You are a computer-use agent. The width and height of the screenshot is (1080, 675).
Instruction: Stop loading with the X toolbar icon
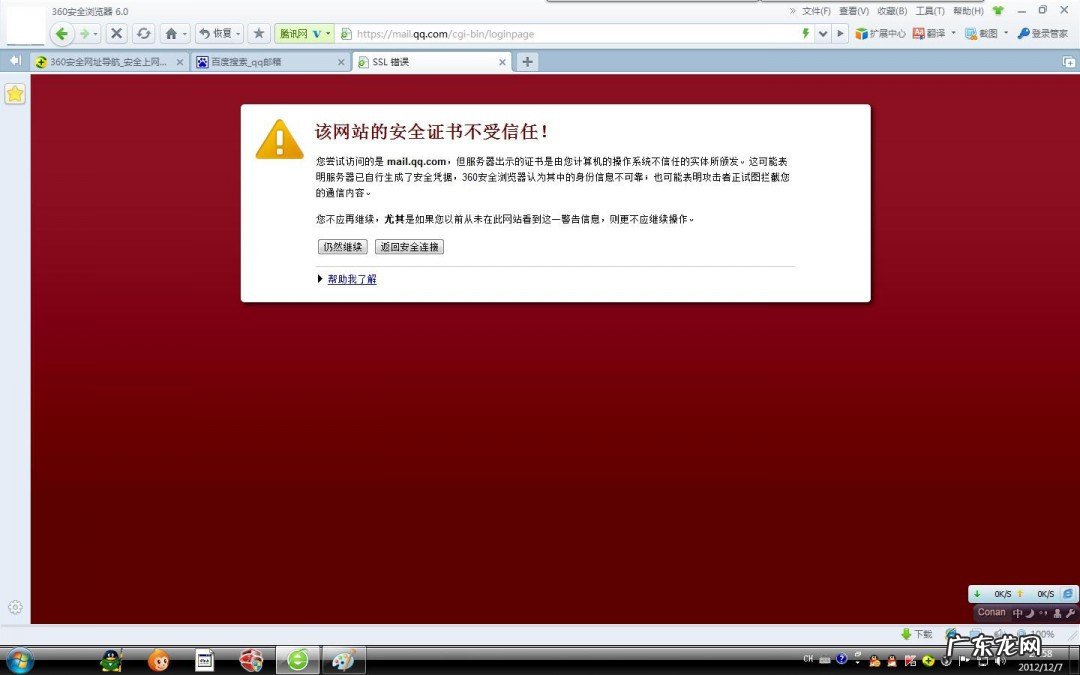point(117,33)
